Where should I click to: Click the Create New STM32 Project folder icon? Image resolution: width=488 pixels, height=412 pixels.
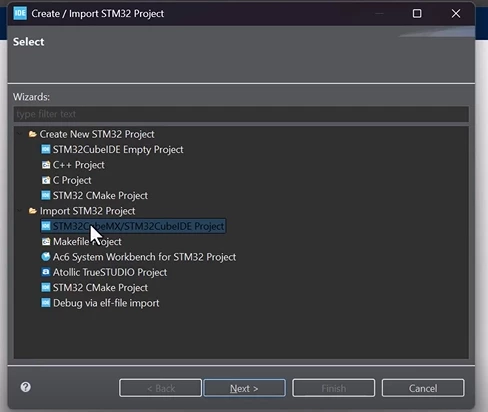(x=32, y=134)
